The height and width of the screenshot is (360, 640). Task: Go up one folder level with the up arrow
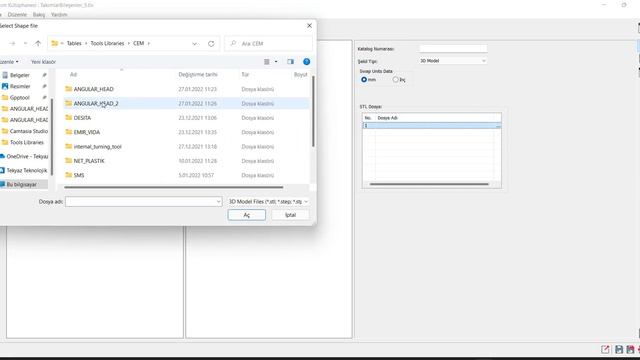pyautogui.click(x=38, y=43)
